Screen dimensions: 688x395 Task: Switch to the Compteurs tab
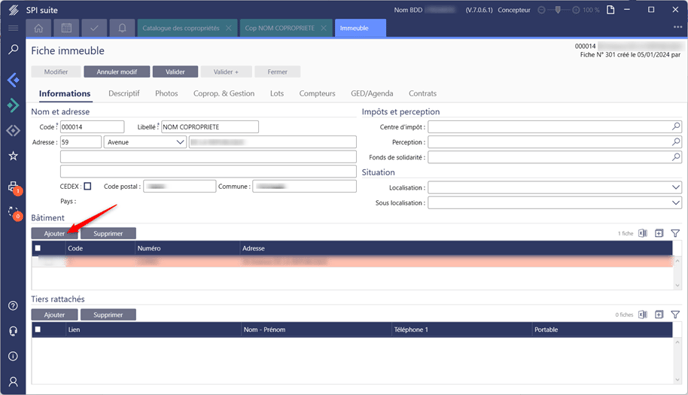pyautogui.click(x=317, y=93)
